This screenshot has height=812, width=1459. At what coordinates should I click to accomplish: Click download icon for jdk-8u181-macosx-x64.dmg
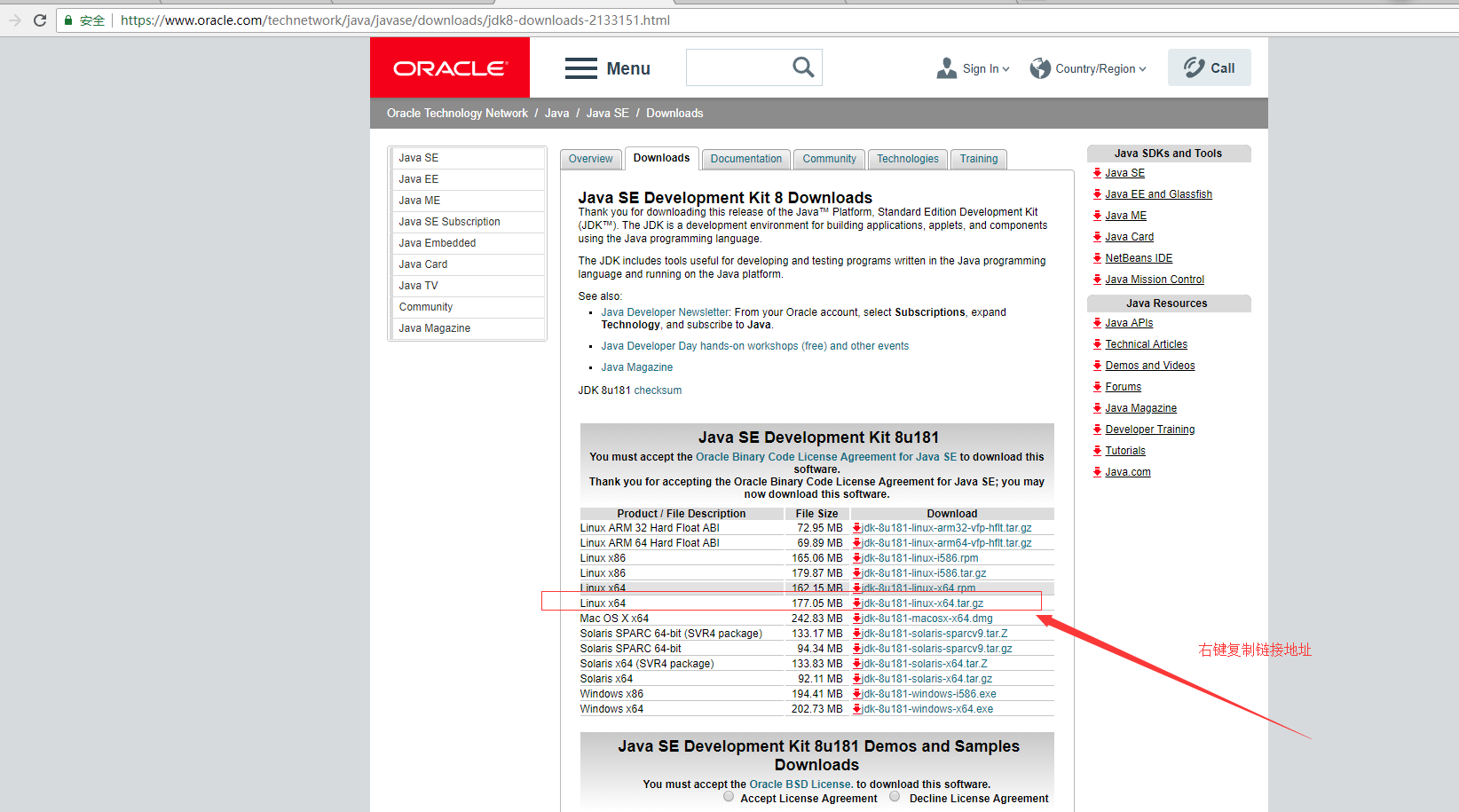tap(857, 619)
